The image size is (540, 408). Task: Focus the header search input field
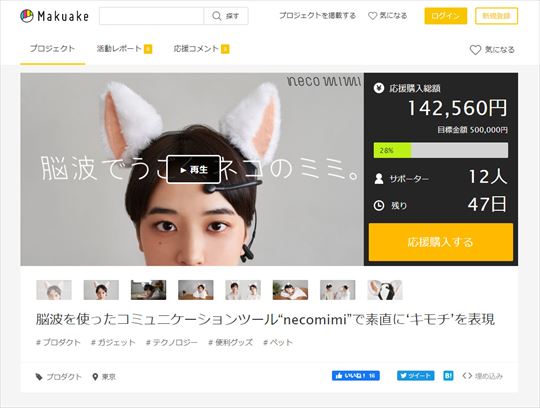coord(152,16)
